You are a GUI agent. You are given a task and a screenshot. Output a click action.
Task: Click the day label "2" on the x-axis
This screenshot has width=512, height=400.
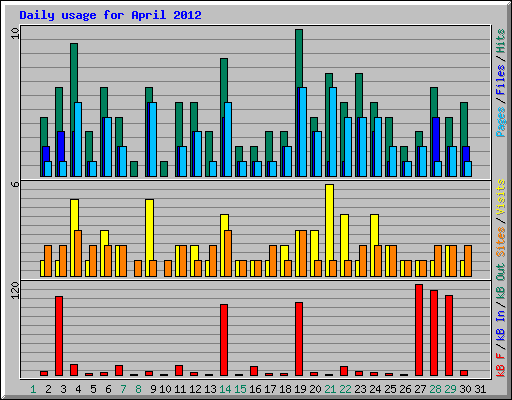[48, 389]
